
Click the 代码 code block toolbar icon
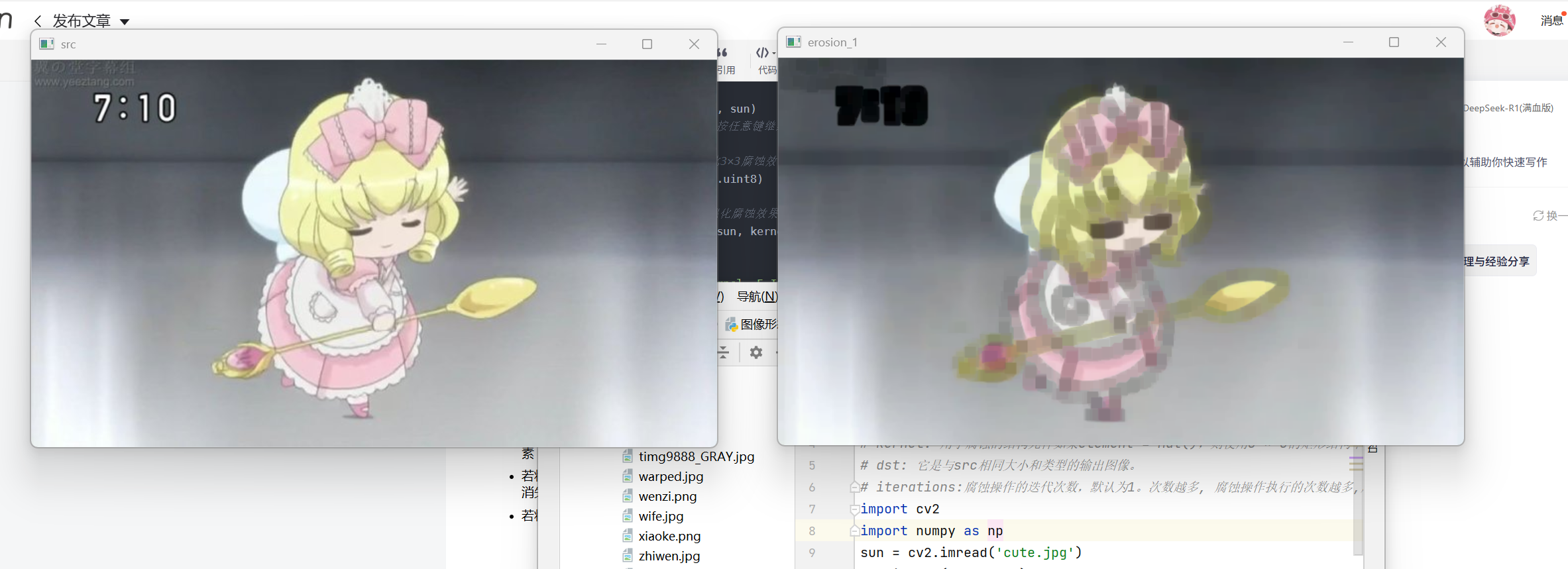point(766,60)
